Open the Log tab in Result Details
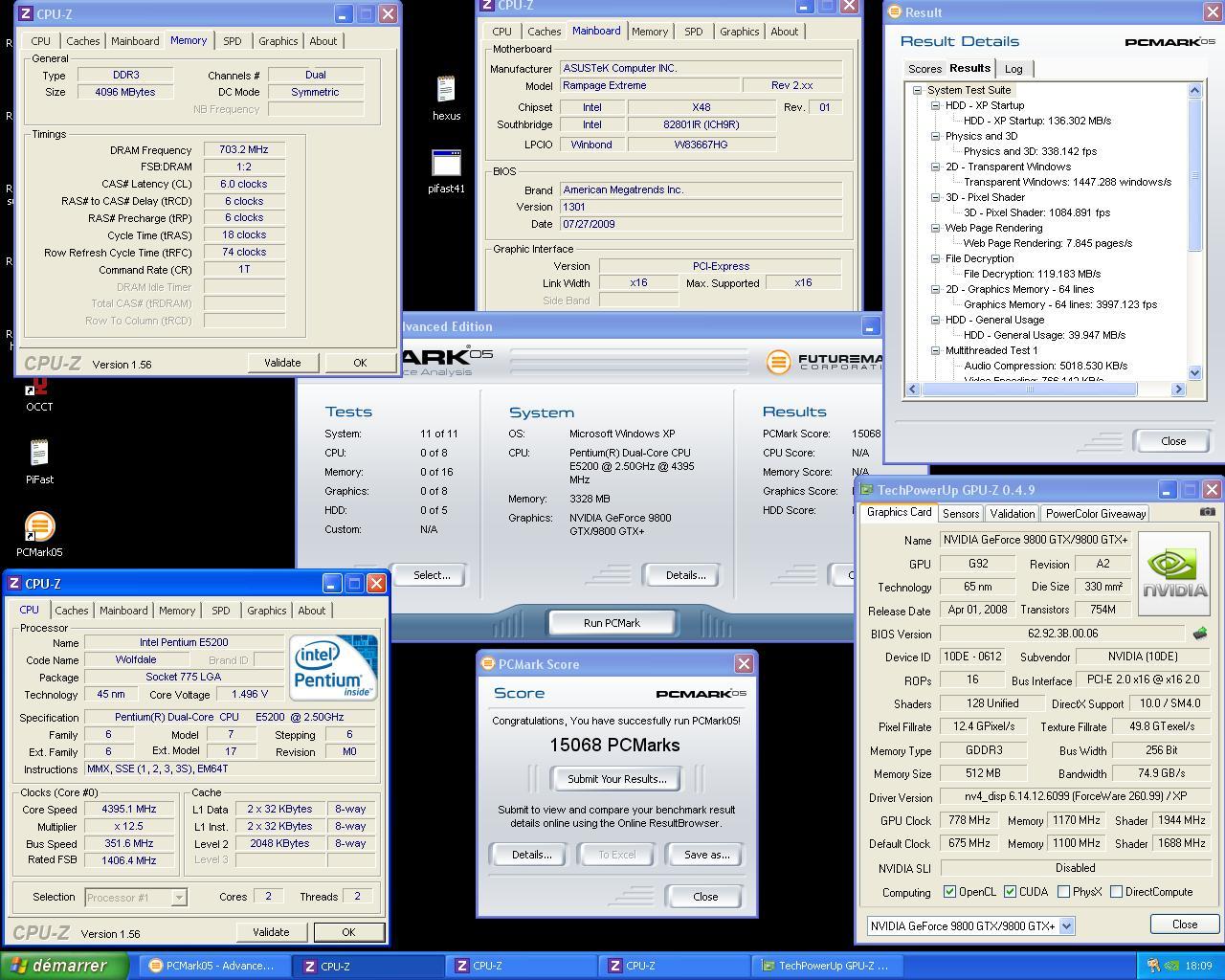The height and width of the screenshot is (980, 1225). click(1013, 69)
